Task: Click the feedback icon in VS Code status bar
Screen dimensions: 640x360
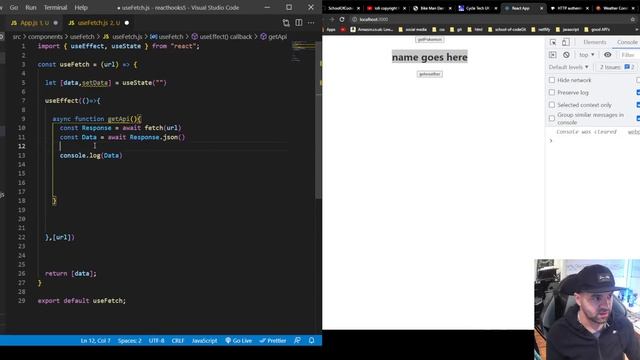Action: [x=297, y=340]
